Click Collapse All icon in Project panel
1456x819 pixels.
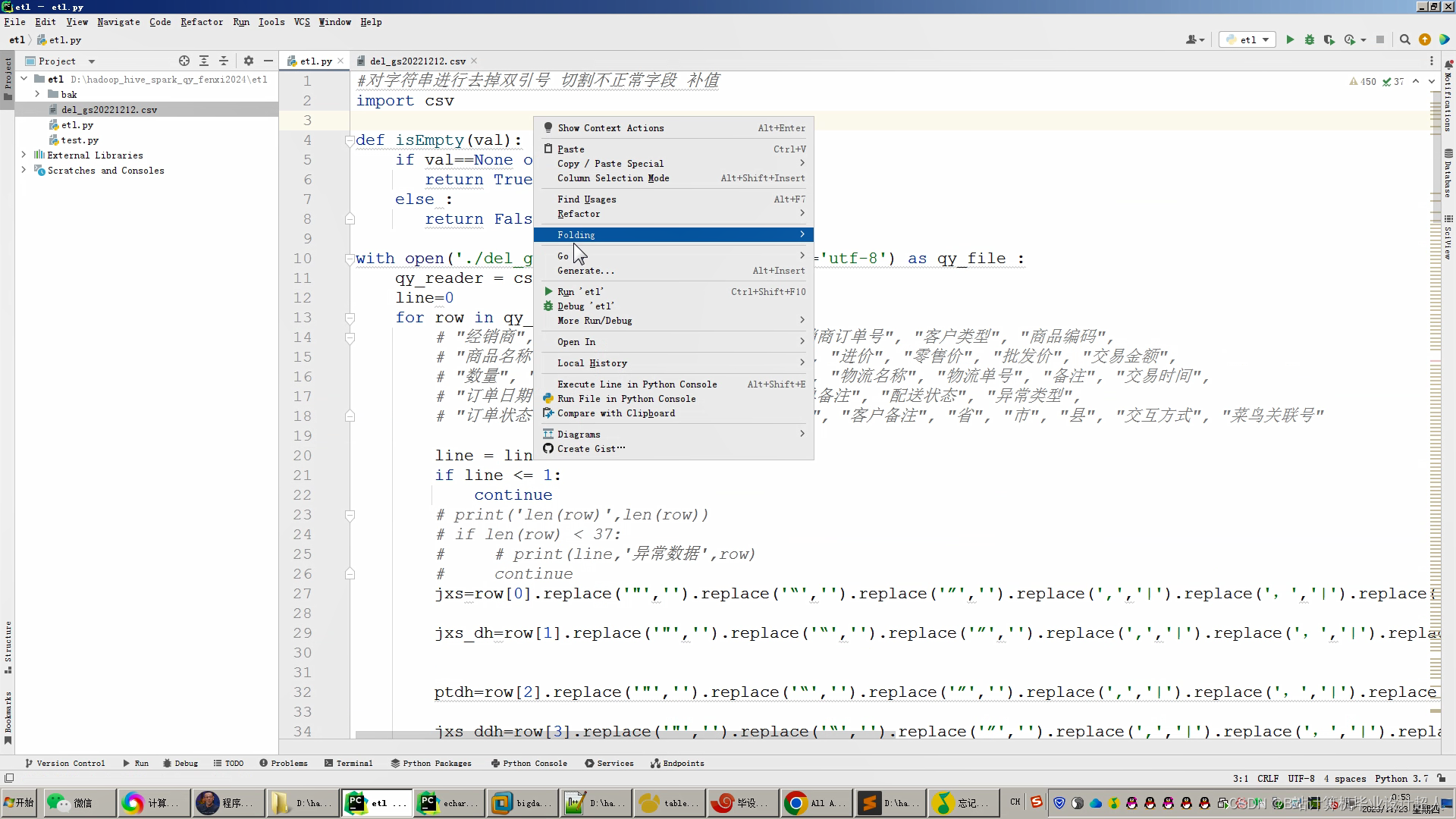tap(224, 61)
